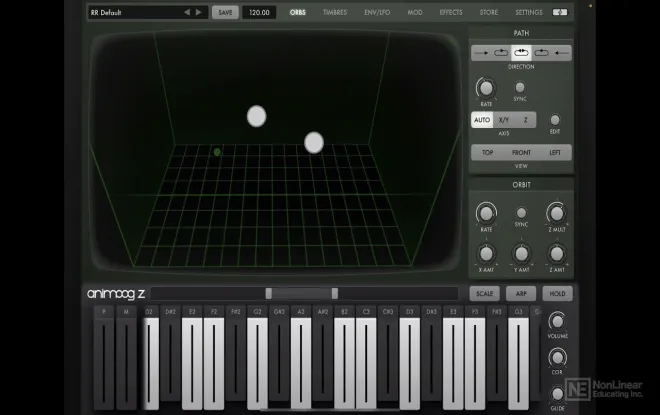Click the right keyboard range handle

(335, 293)
